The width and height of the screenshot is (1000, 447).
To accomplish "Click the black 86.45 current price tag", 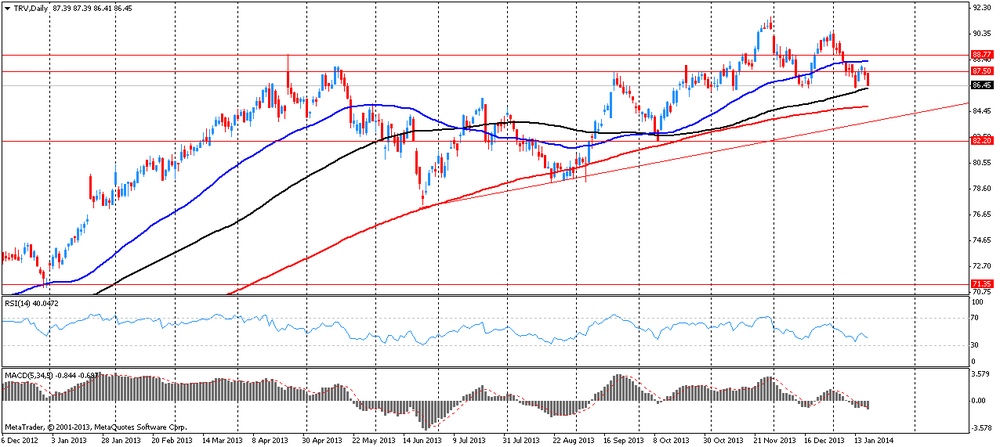I will point(981,85).
